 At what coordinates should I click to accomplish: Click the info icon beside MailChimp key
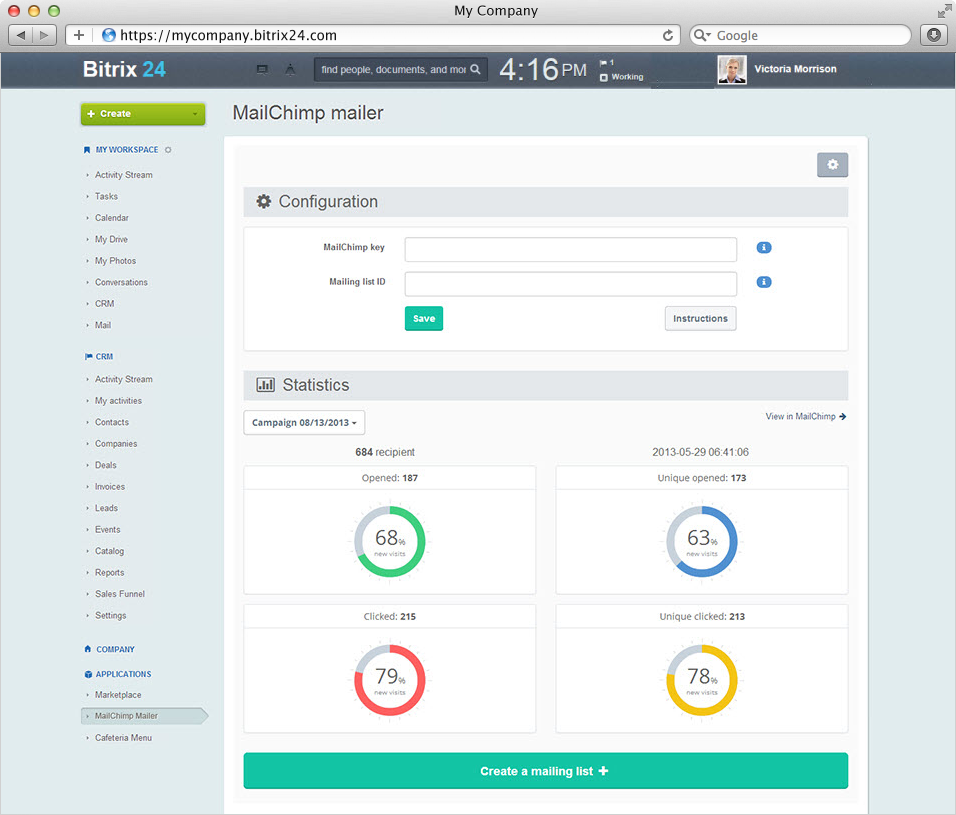(x=764, y=248)
